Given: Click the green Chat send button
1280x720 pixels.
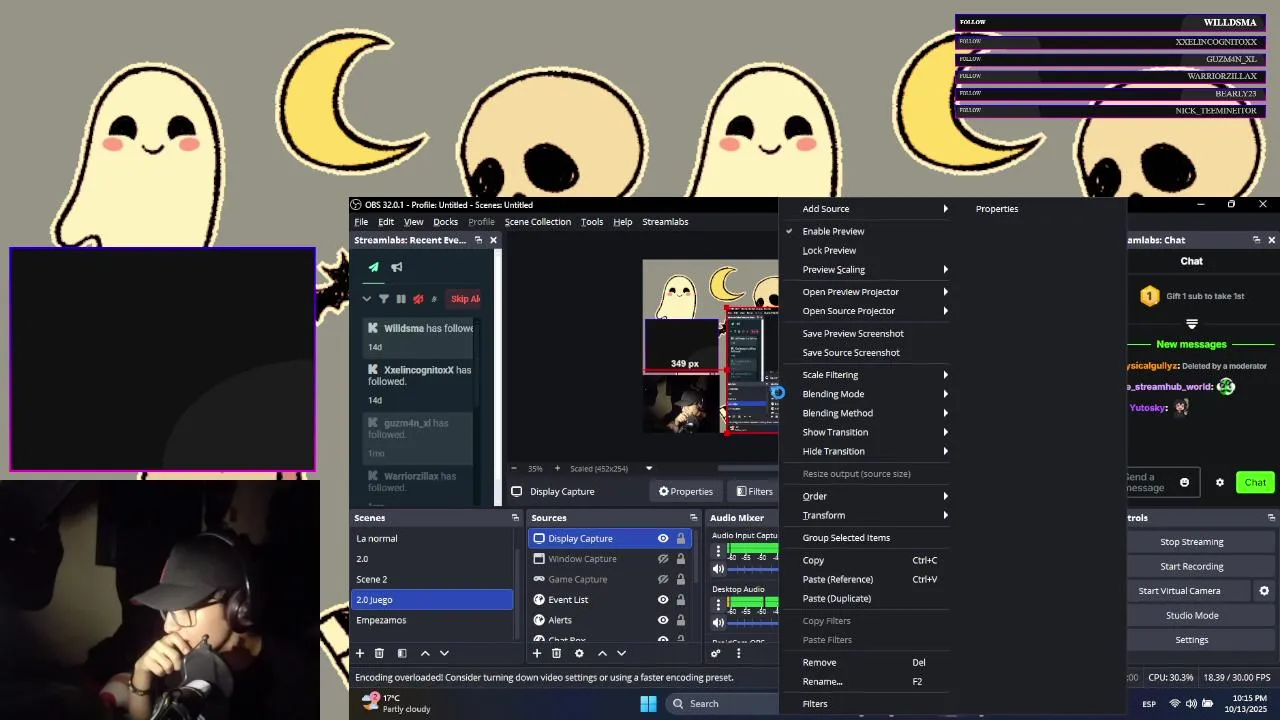Looking at the screenshot, I should coord(1255,482).
